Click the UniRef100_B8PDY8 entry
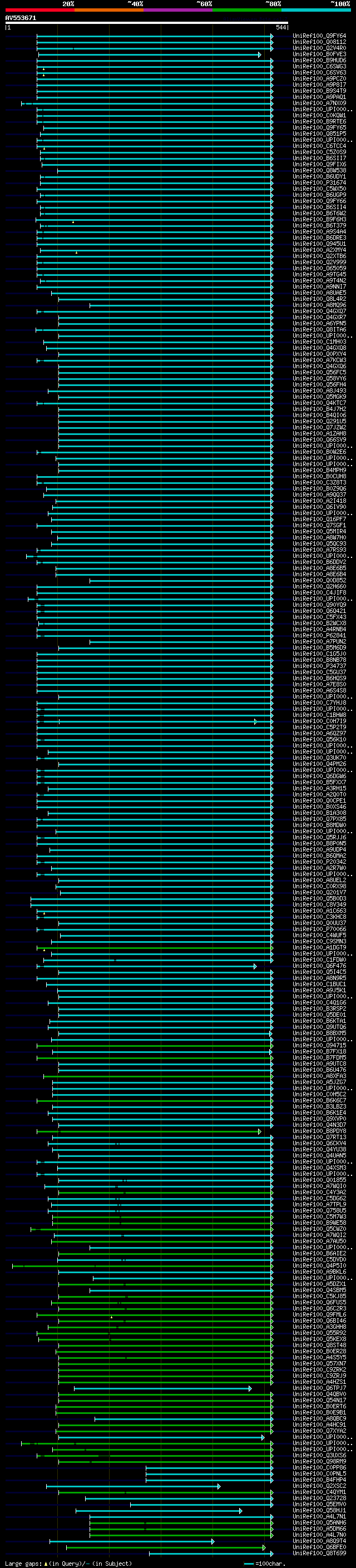The width and height of the screenshot is (356, 1568). 319,1131
